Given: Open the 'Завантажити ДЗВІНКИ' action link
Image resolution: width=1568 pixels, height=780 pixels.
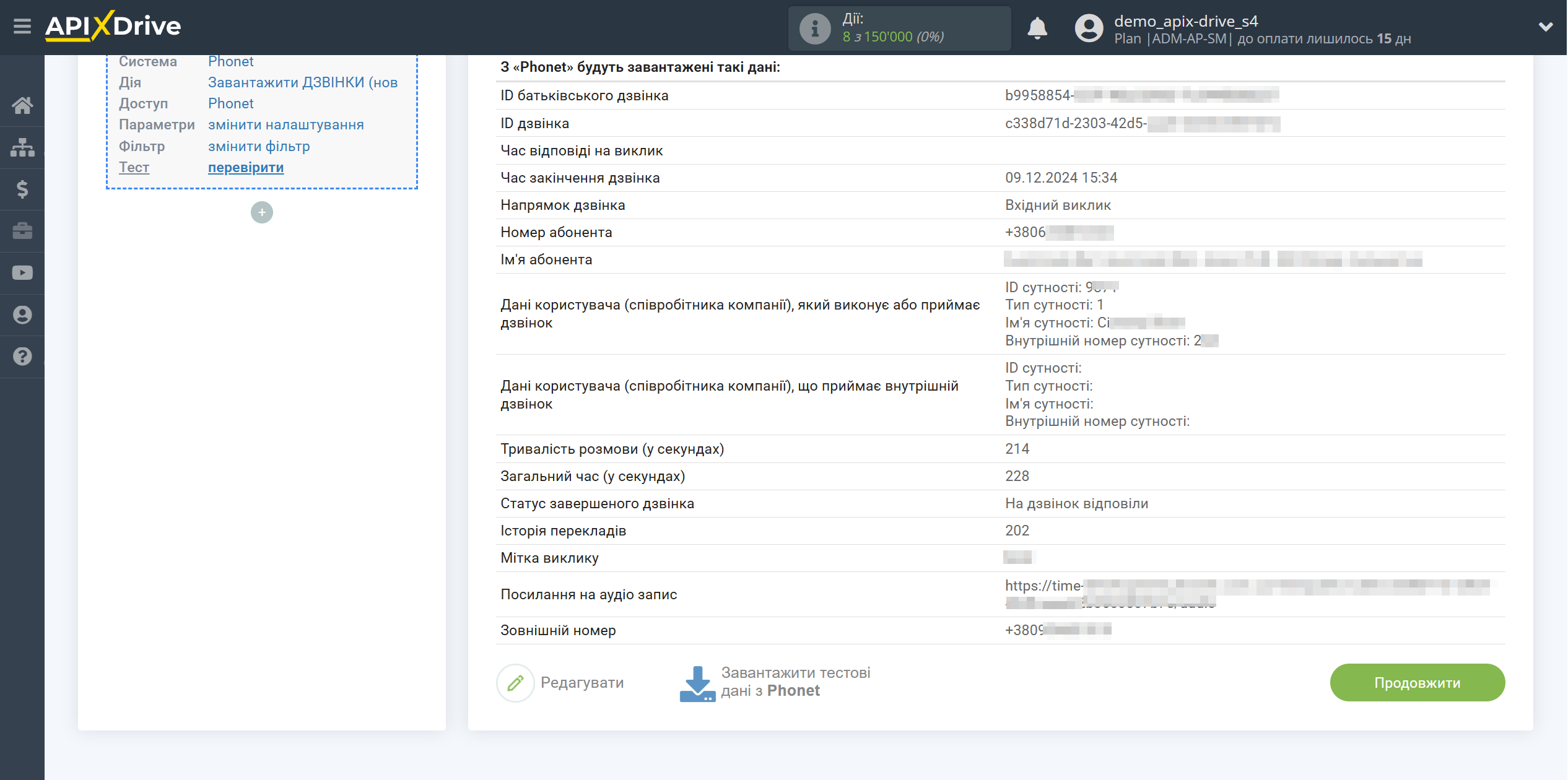Looking at the screenshot, I should pos(303,82).
